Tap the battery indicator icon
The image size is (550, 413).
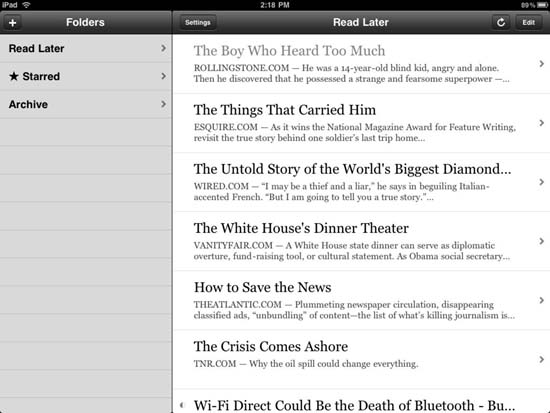(542, 5)
